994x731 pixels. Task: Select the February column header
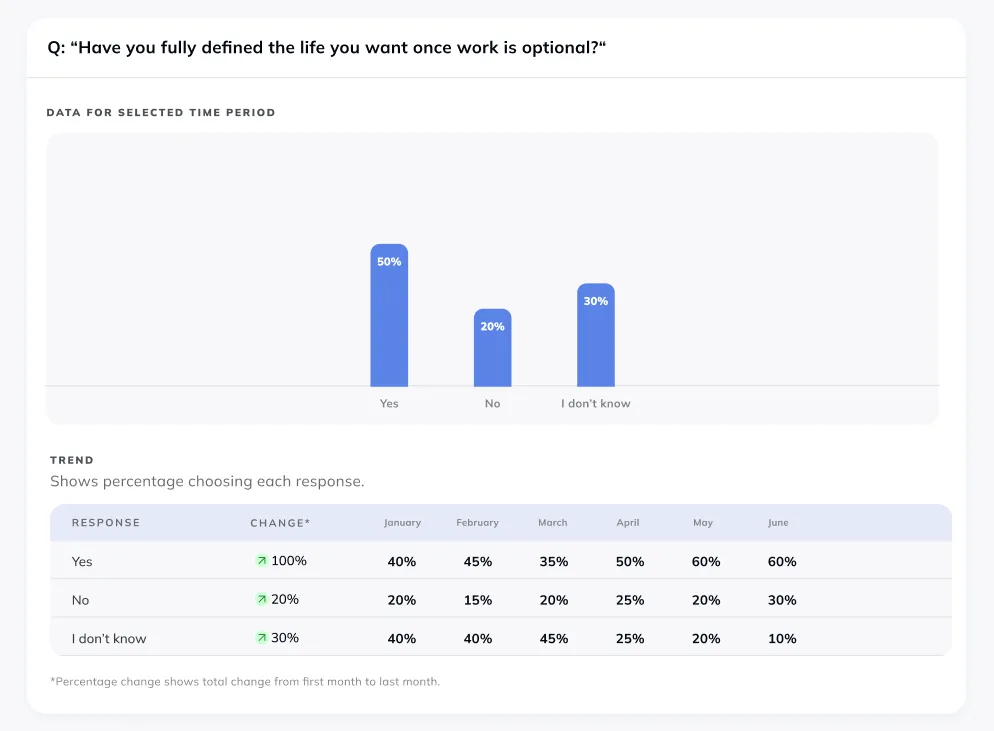(x=477, y=523)
